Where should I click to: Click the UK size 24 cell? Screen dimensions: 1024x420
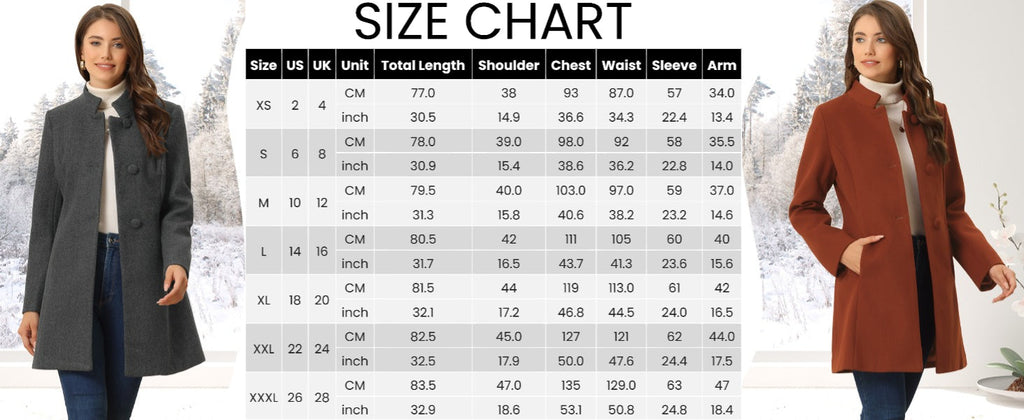coord(322,349)
